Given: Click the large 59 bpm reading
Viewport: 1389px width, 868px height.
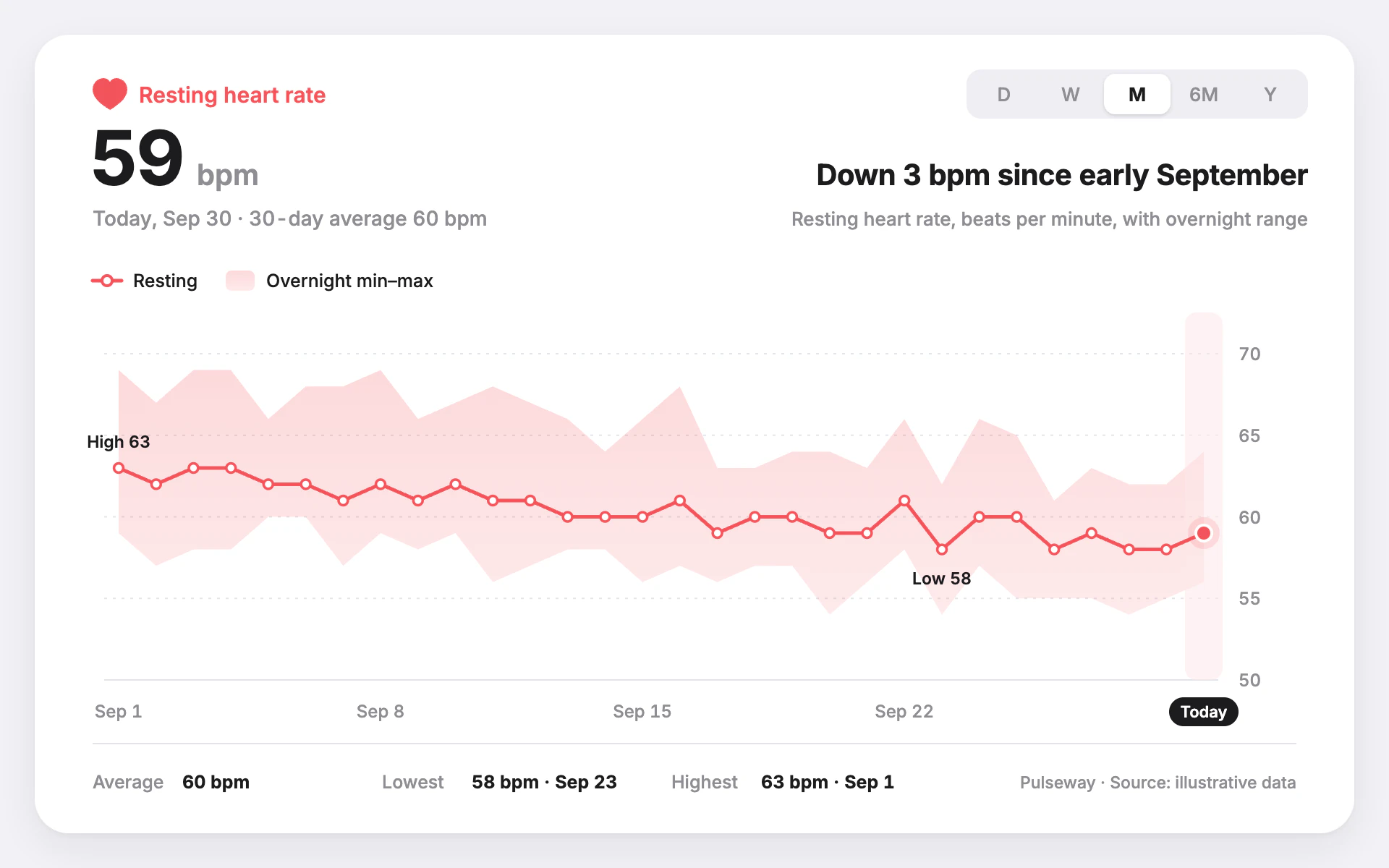Looking at the screenshot, I should (x=175, y=159).
